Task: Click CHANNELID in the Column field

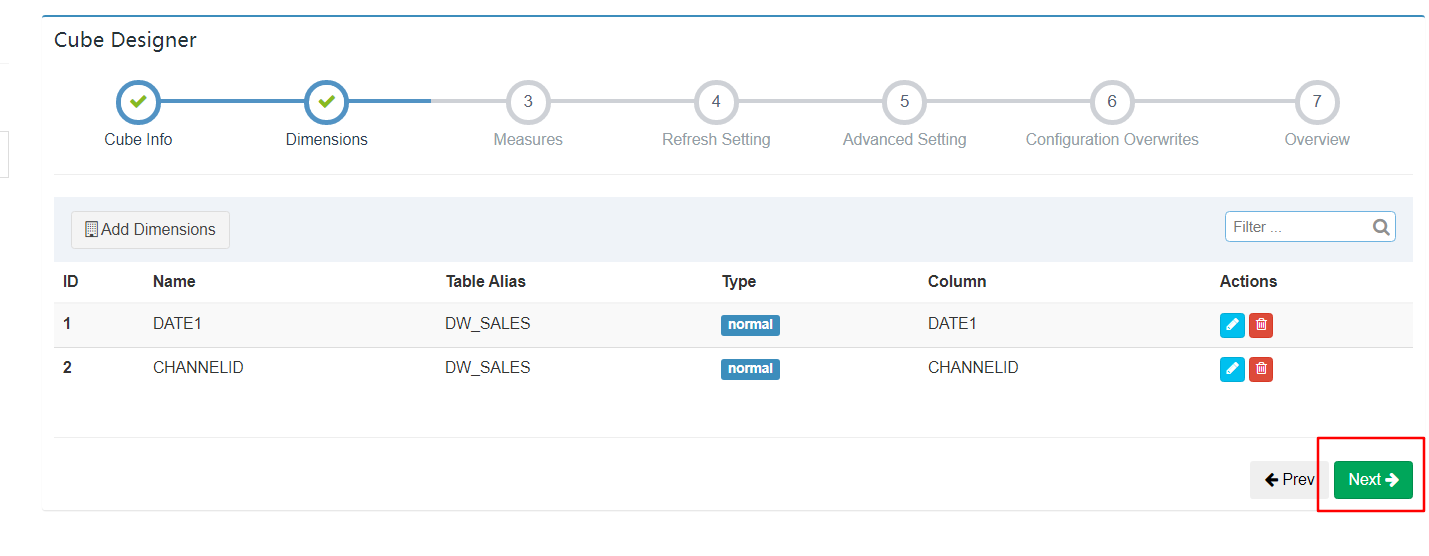Action: pos(973,368)
